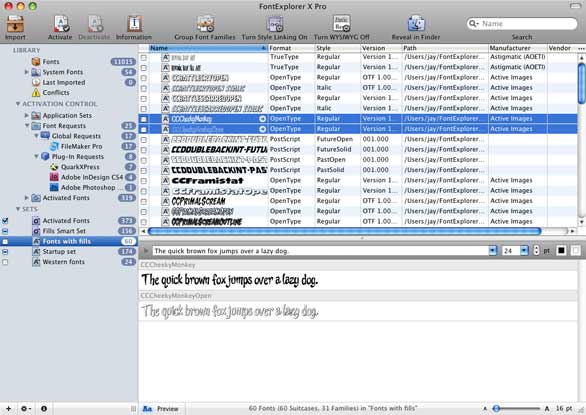
Task: Click the horizontal scrollbar of font list
Action: coord(345,231)
